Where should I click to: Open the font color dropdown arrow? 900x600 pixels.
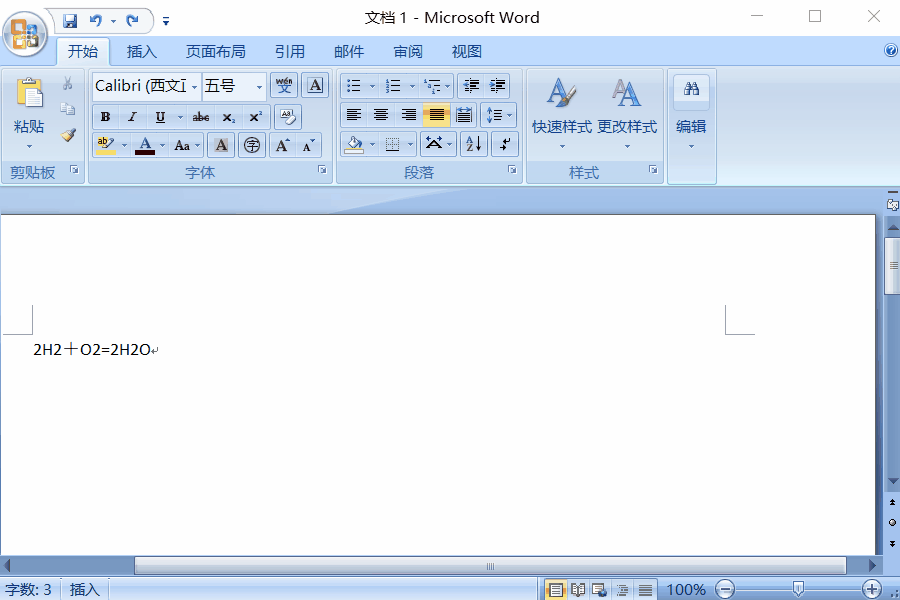(162, 145)
